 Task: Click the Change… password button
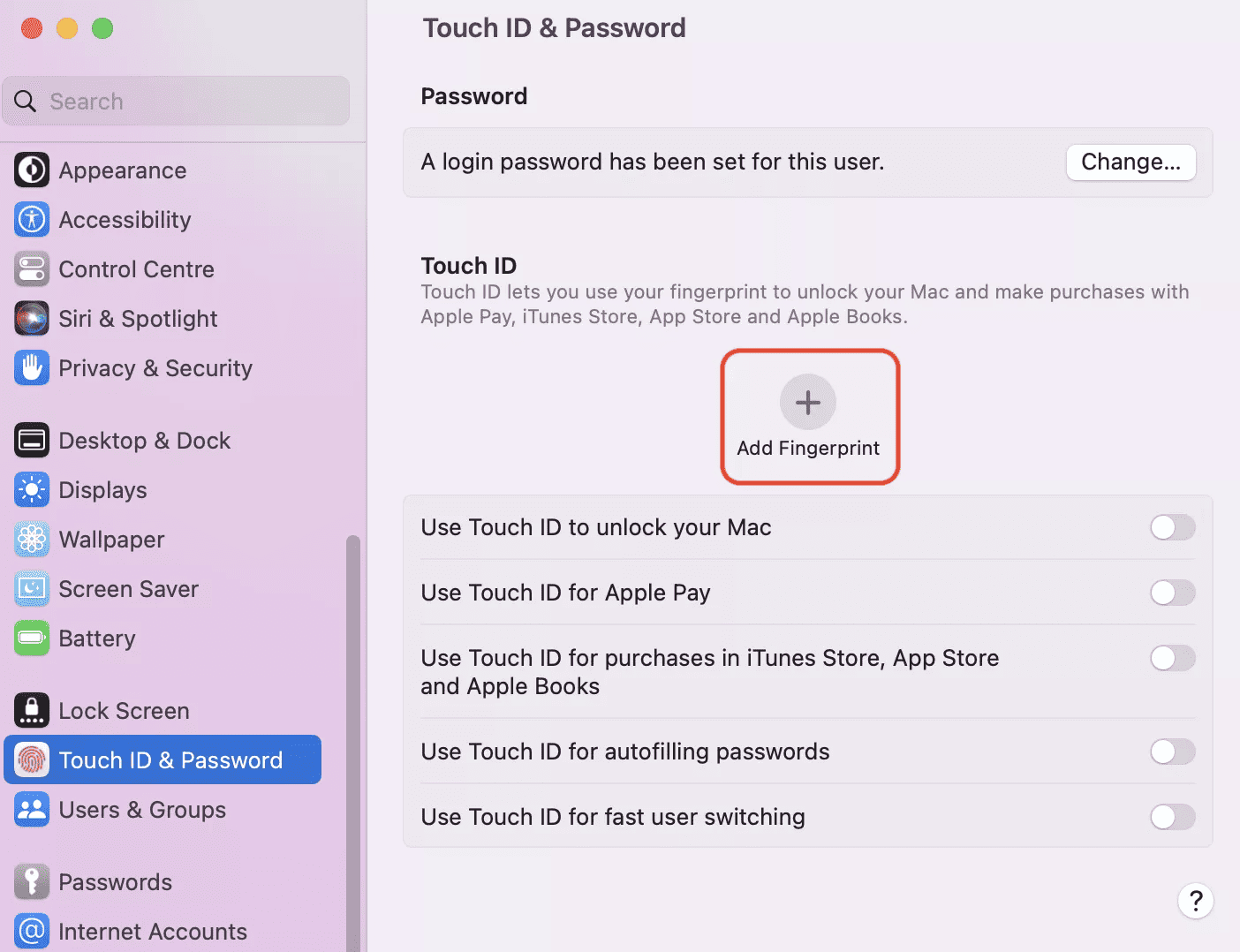pyautogui.click(x=1130, y=162)
